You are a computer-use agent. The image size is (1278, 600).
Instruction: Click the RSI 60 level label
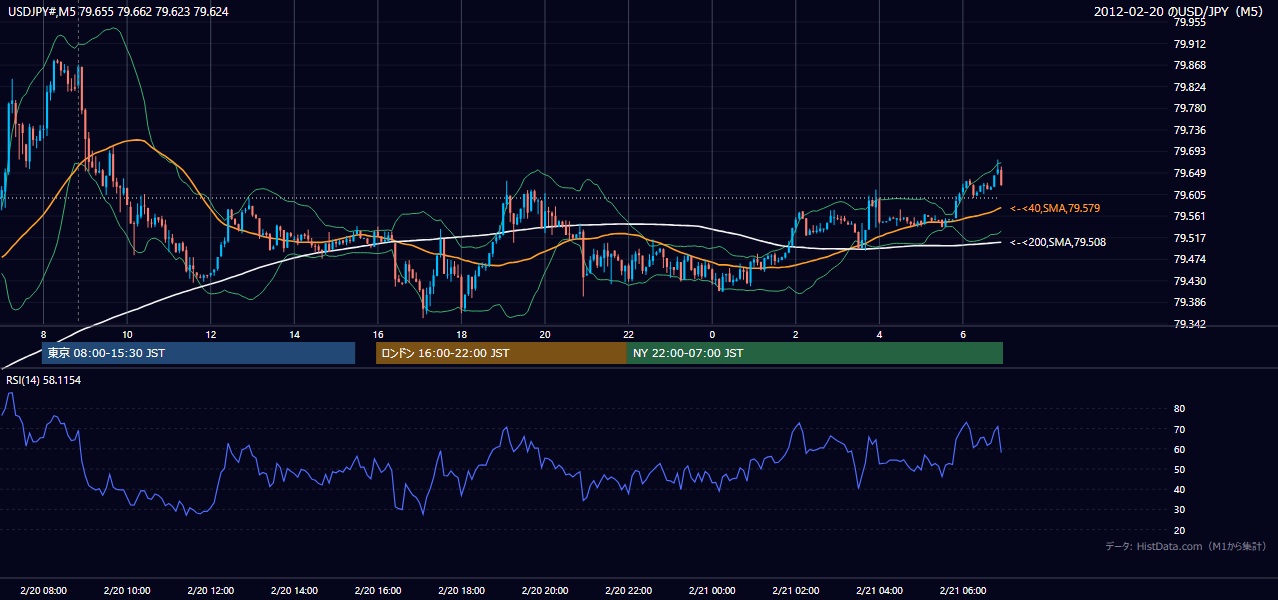tap(1179, 450)
